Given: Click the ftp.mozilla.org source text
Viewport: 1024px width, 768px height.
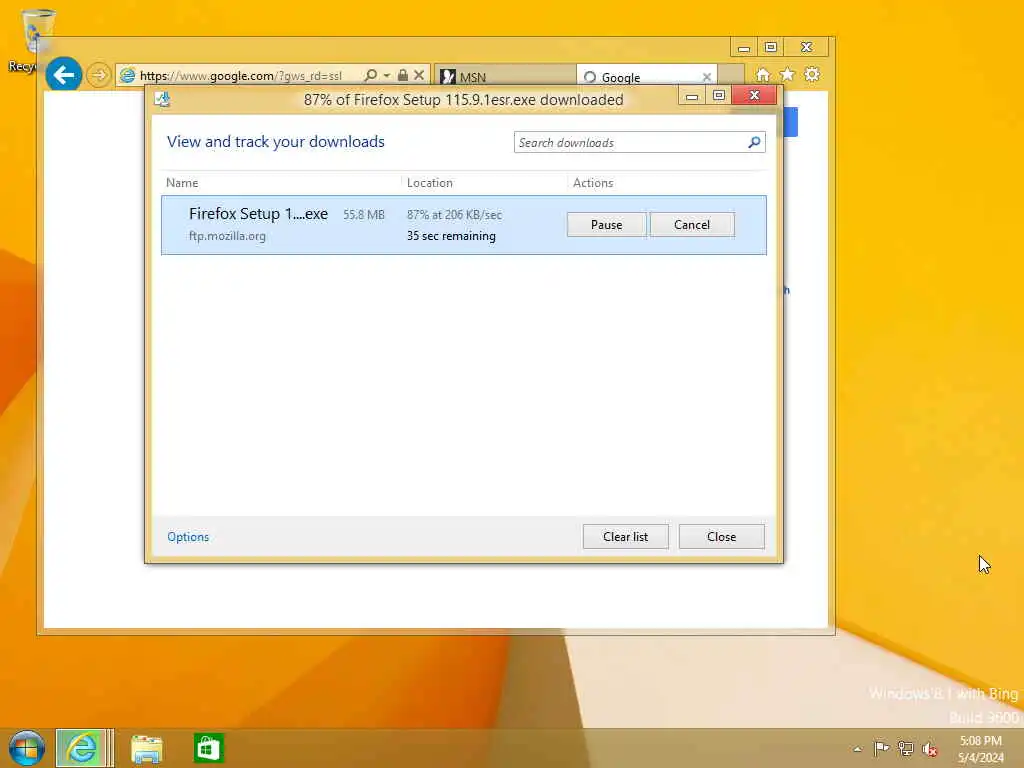Looking at the screenshot, I should coord(227,236).
